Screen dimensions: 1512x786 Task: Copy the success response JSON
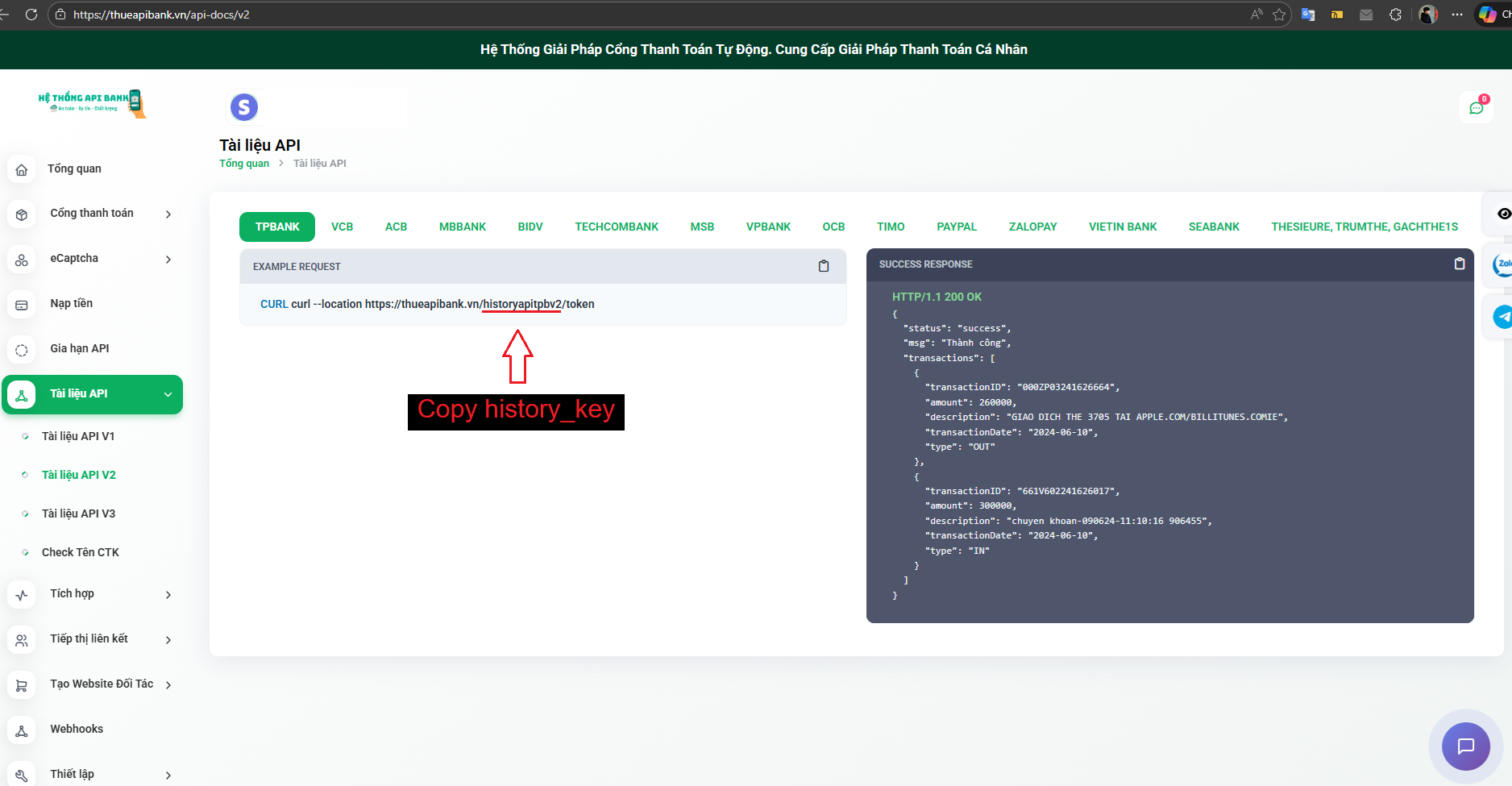click(x=1459, y=264)
